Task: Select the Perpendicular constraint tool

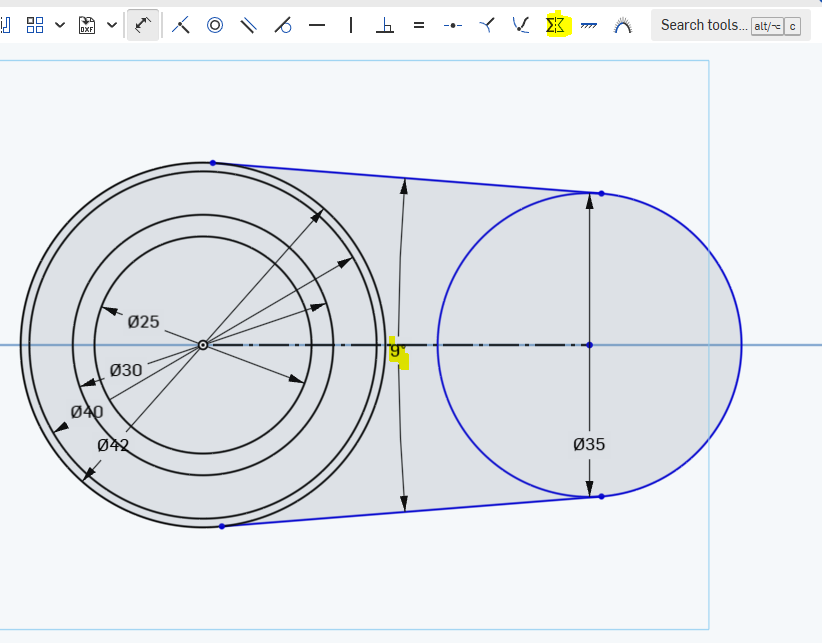Action: tap(385, 25)
